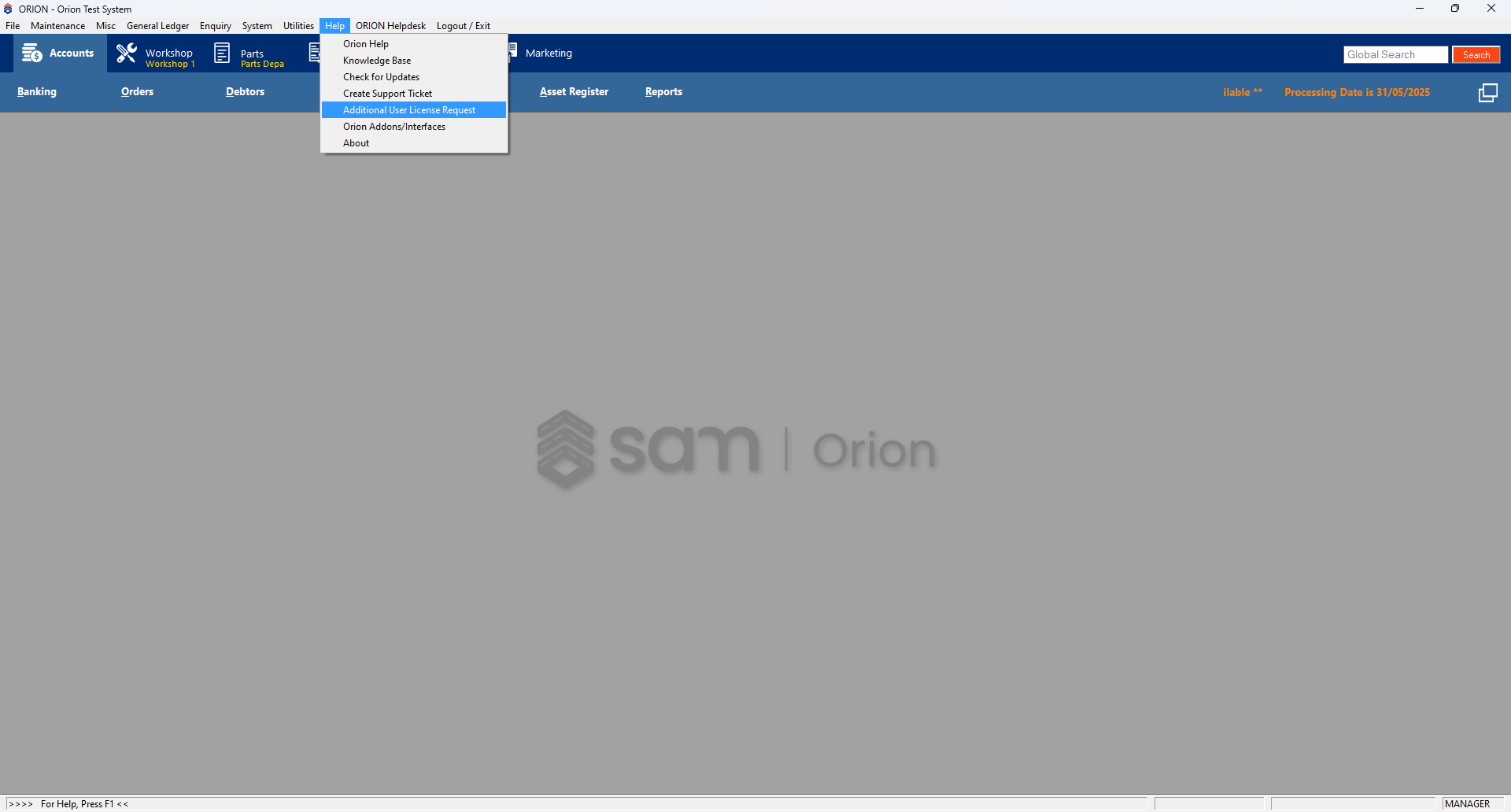Click the cascade windows icon
Viewport: 1511px width, 812px height.
point(1487,92)
